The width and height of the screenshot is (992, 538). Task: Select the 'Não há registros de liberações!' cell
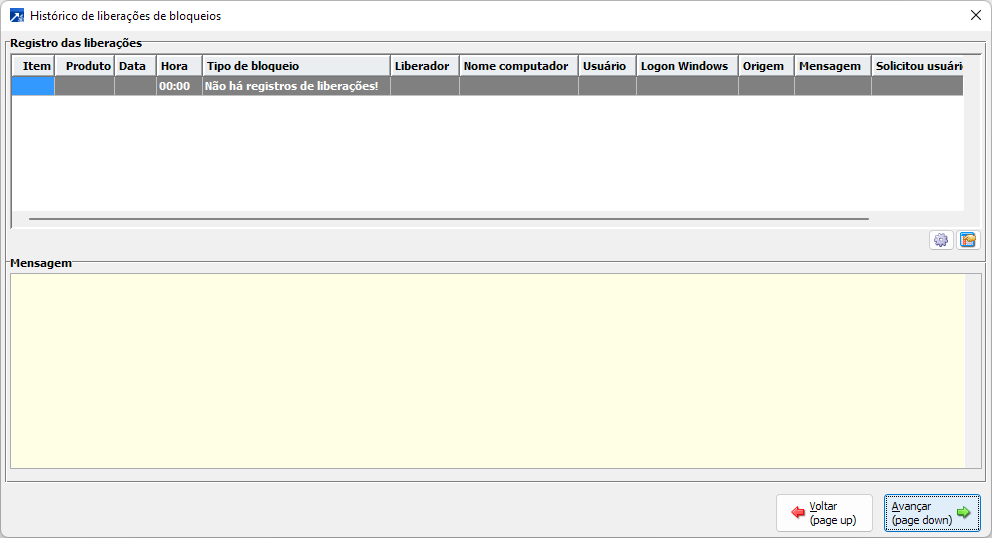(296, 86)
